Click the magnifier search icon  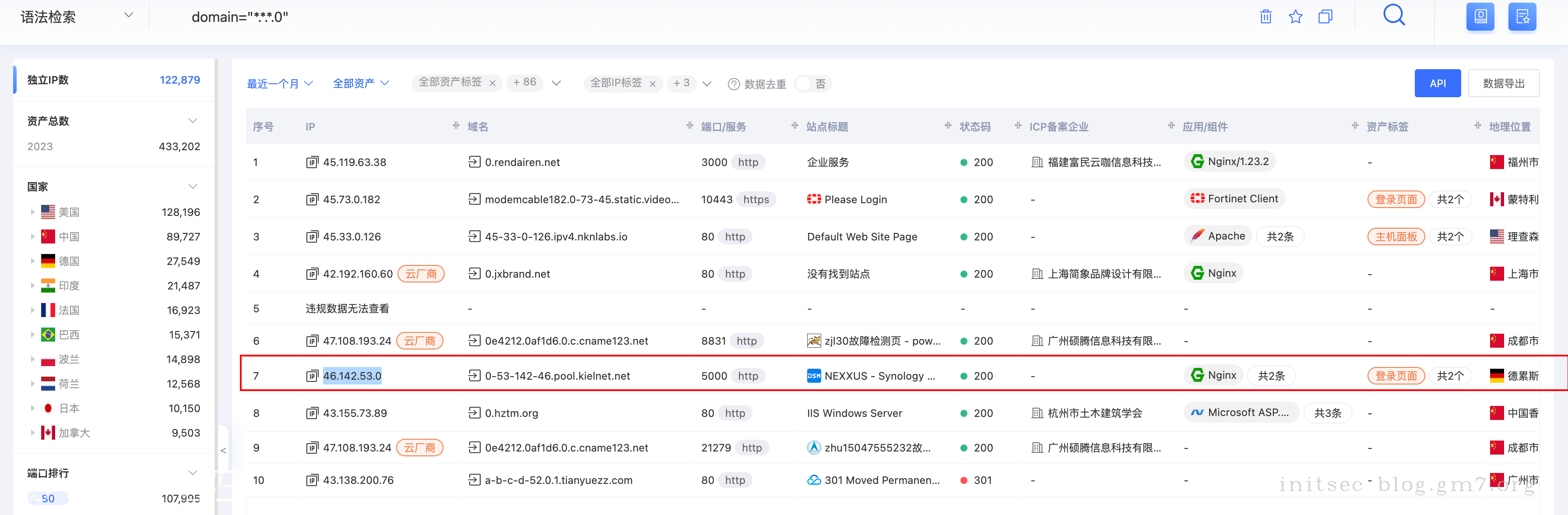click(x=1394, y=15)
